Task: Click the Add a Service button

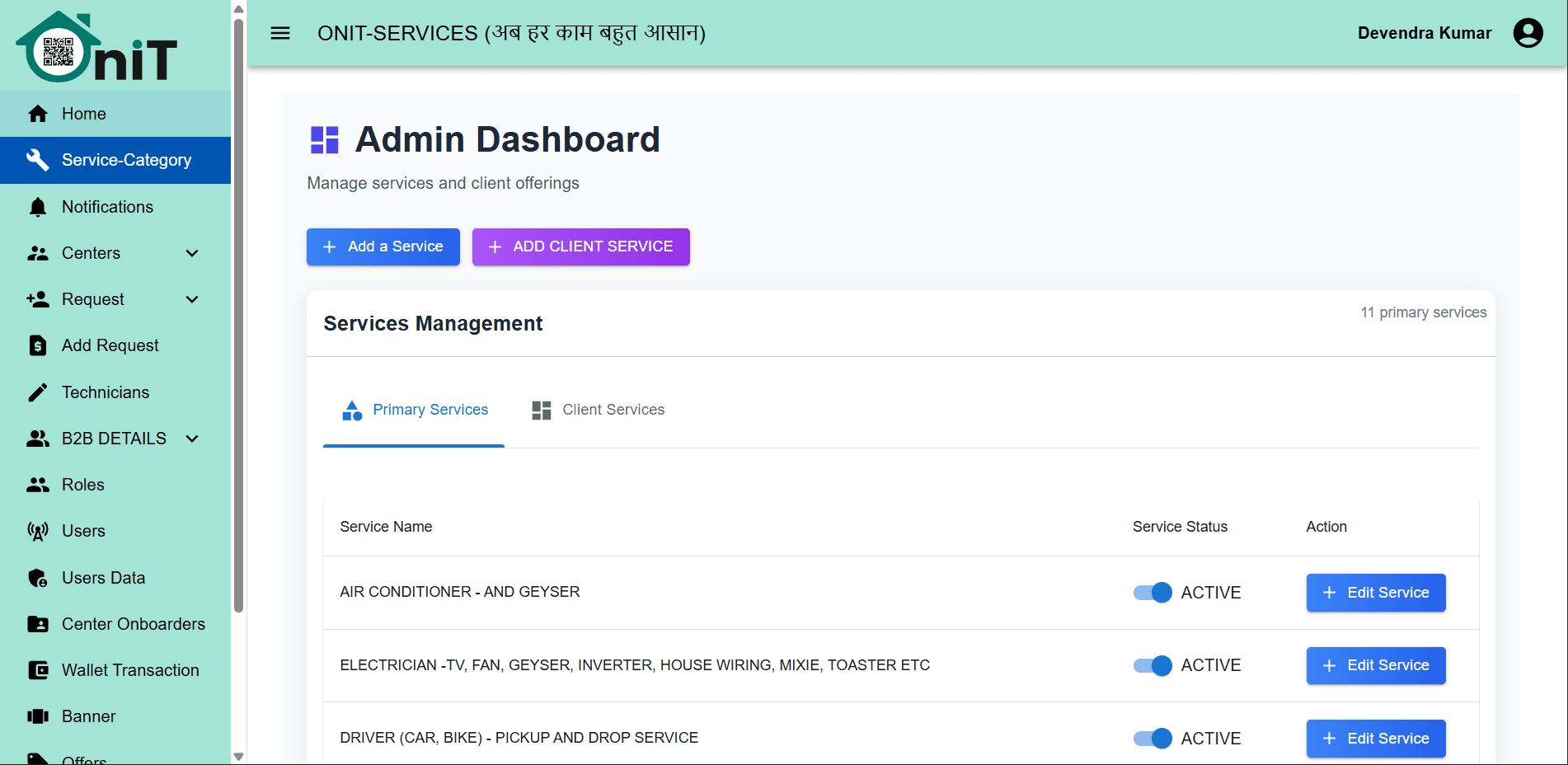Action: point(383,246)
